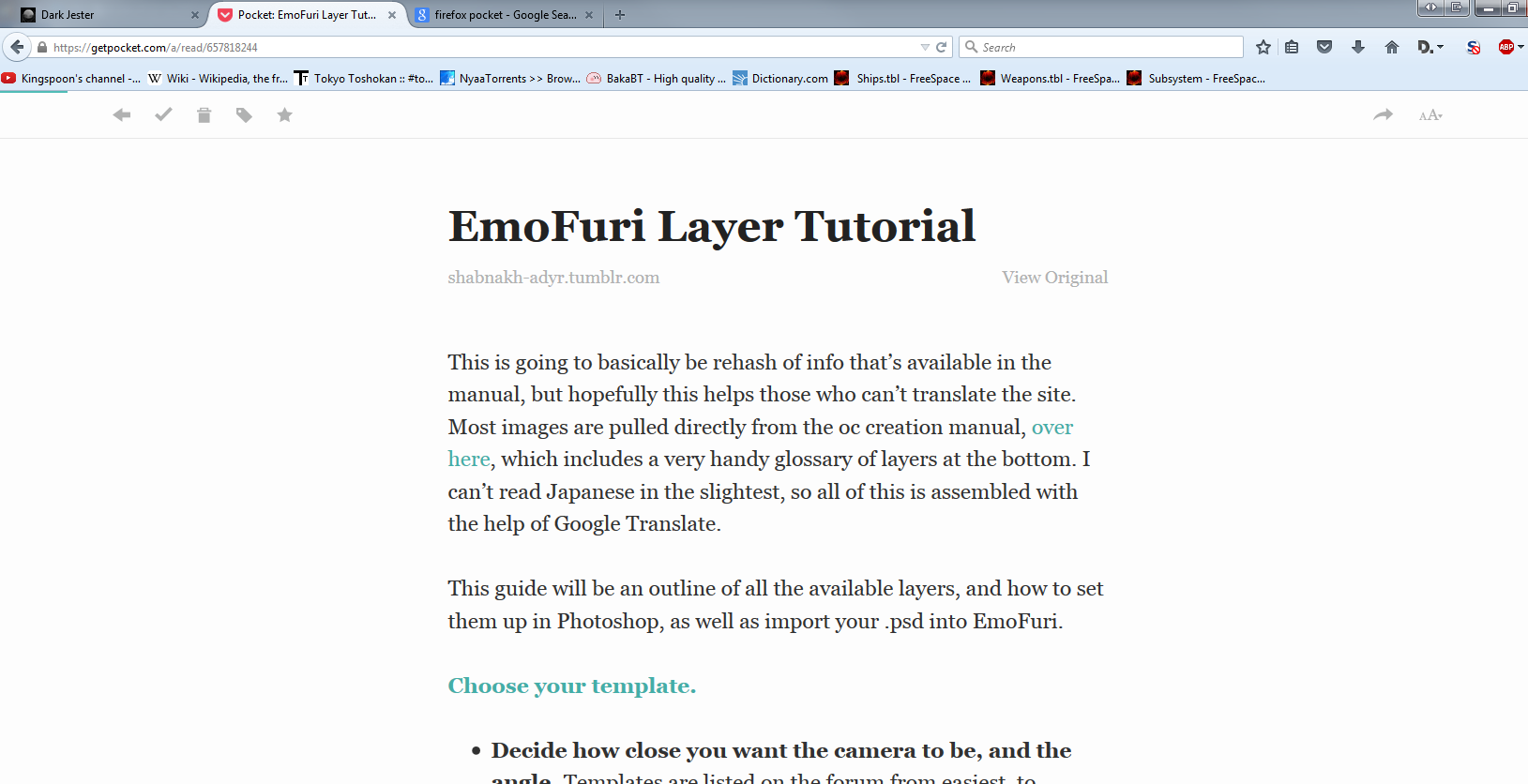Show bookmarks menu list icon
The width and height of the screenshot is (1528, 784).
1292,47
